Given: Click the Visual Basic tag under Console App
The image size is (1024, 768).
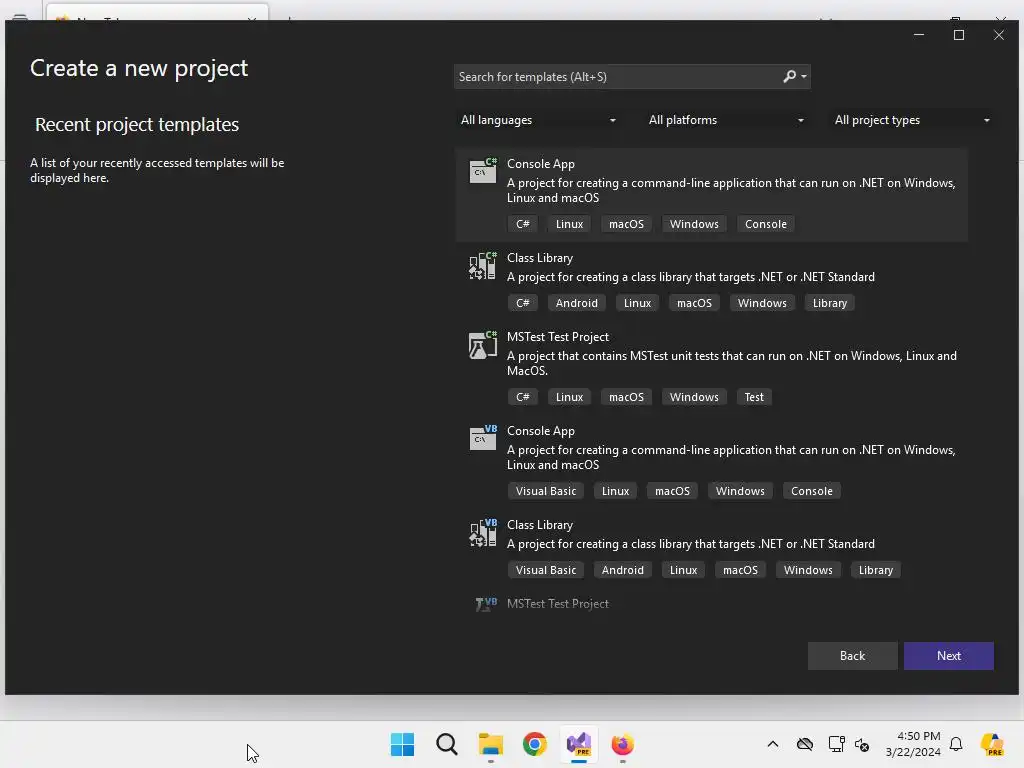Looking at the screenshot, I should (x=545, y=491).
